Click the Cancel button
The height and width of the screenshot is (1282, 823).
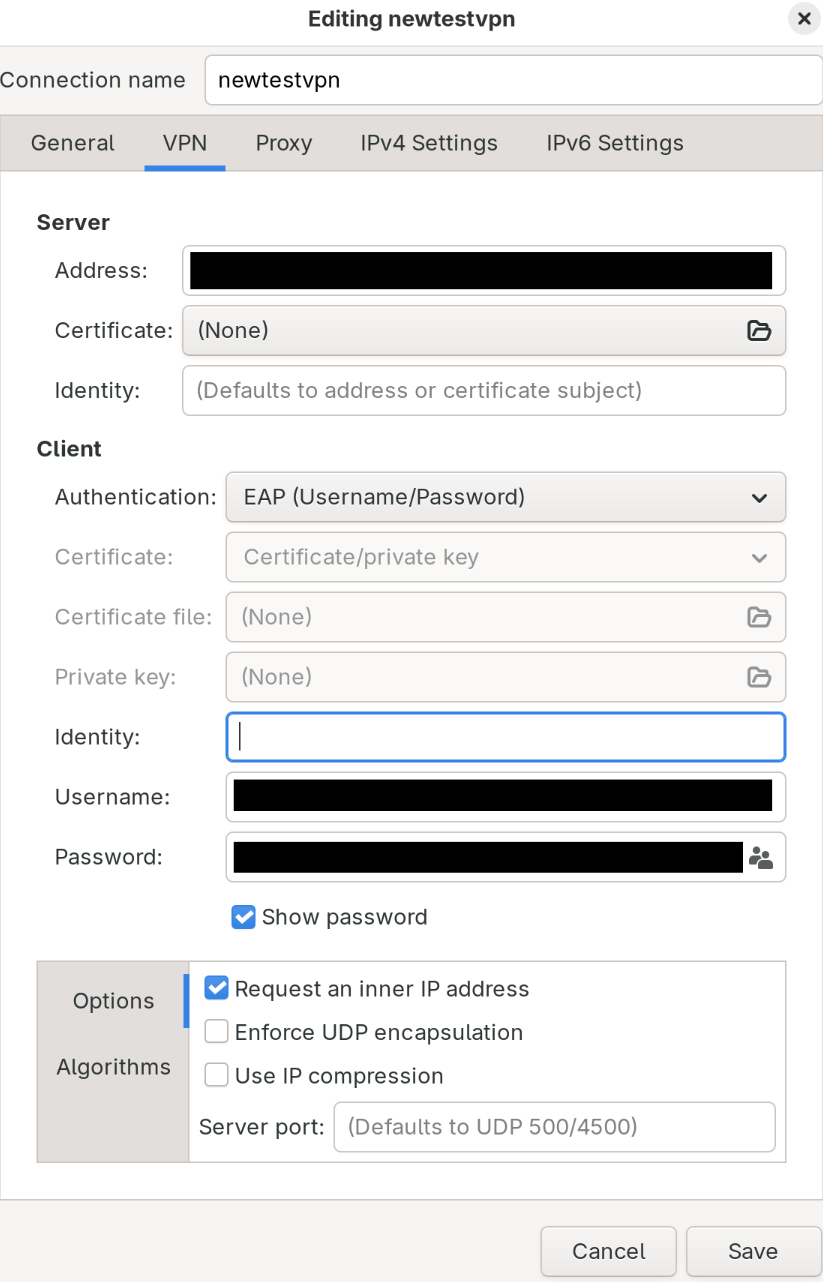pos(608,1251)
